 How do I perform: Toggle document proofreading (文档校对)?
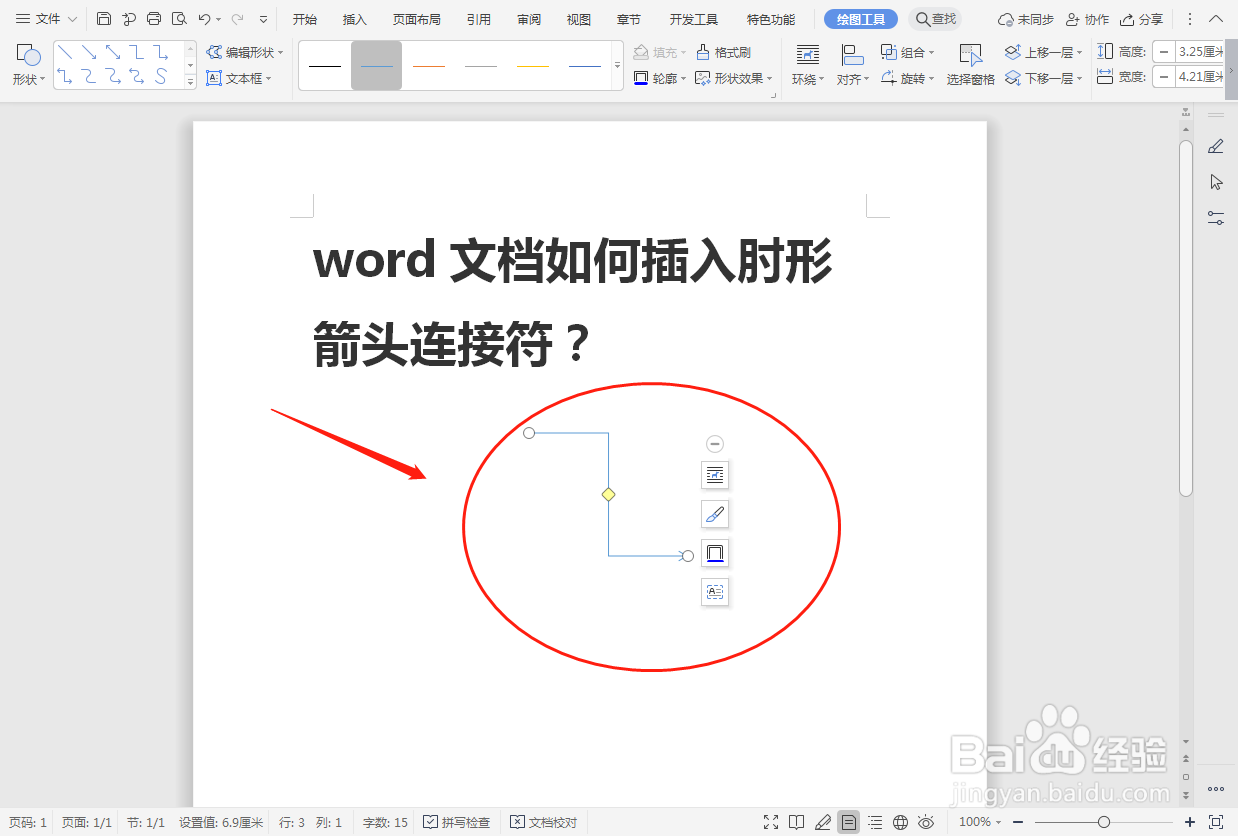pyautogui.click(x=543, y=822)
